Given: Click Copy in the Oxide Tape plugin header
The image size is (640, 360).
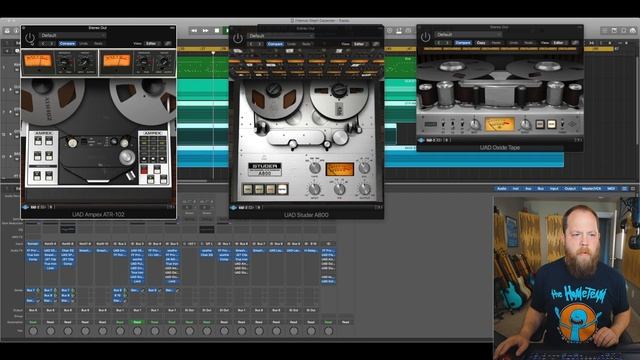Looking at the screenshot, I should [x=481, y=42].
